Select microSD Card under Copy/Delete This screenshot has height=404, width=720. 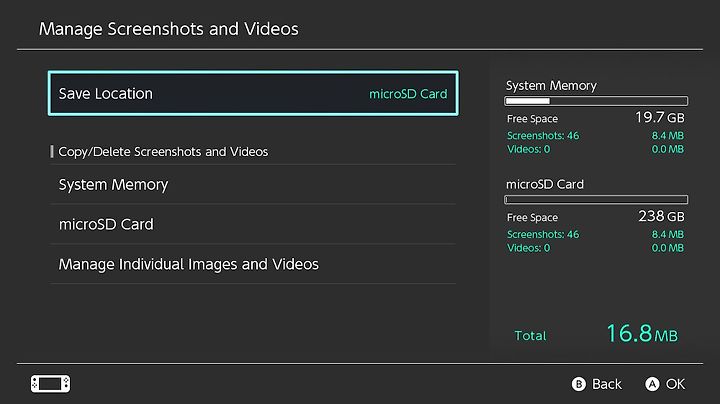pos(253,224)
